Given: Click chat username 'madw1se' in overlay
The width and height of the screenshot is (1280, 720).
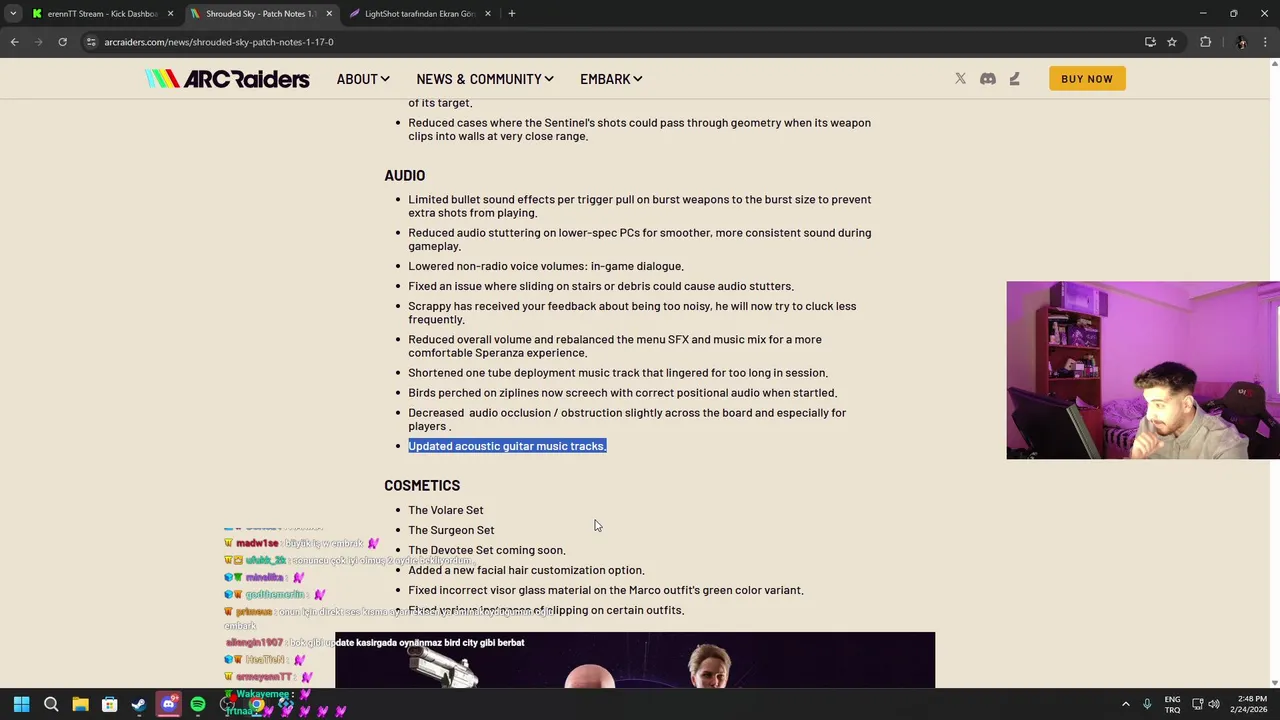Looking at the screenshot, I should tap(257, 543).
